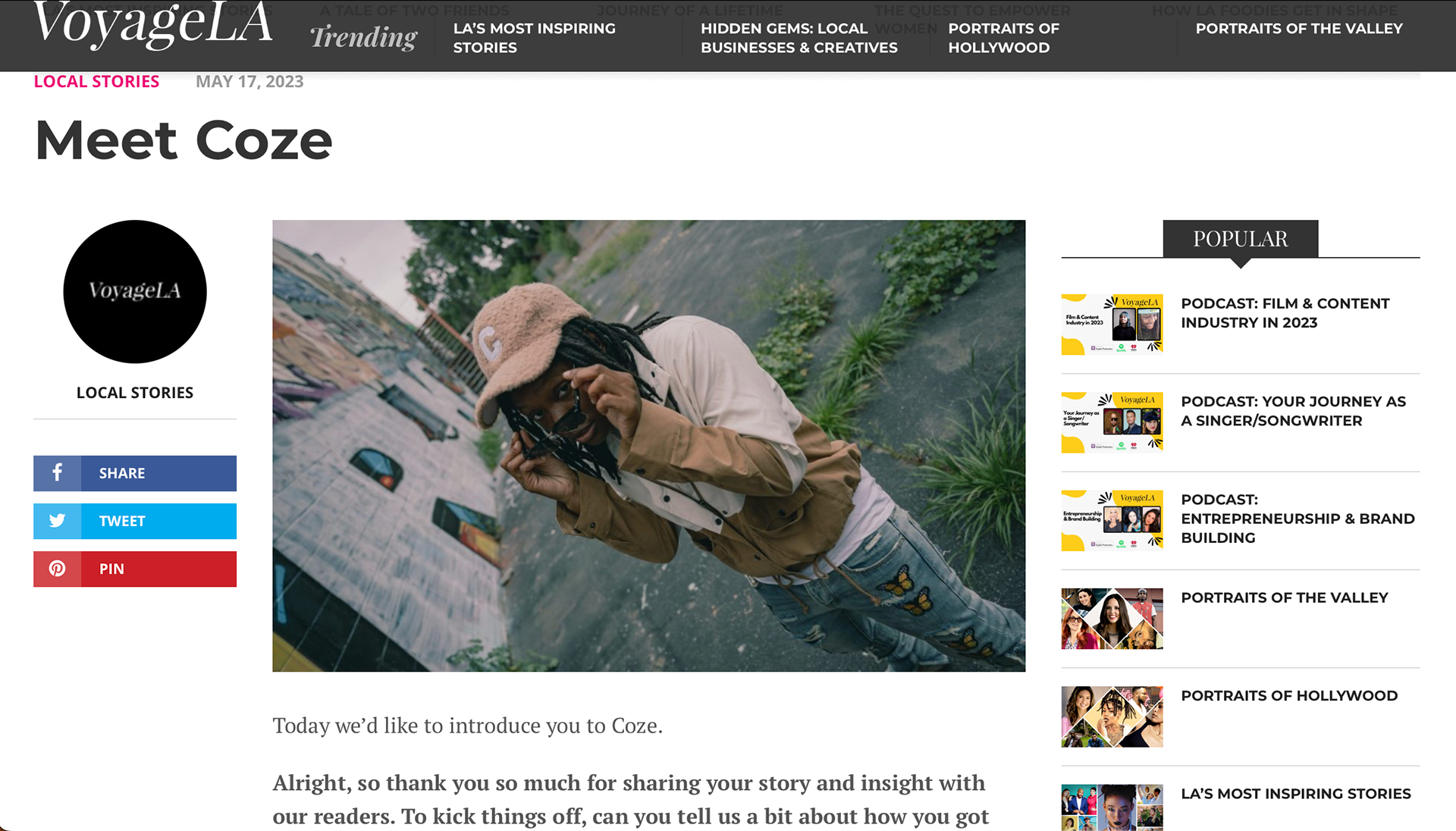
Task: Click the main Coze article photo
Action: click(x=649, y=446)
